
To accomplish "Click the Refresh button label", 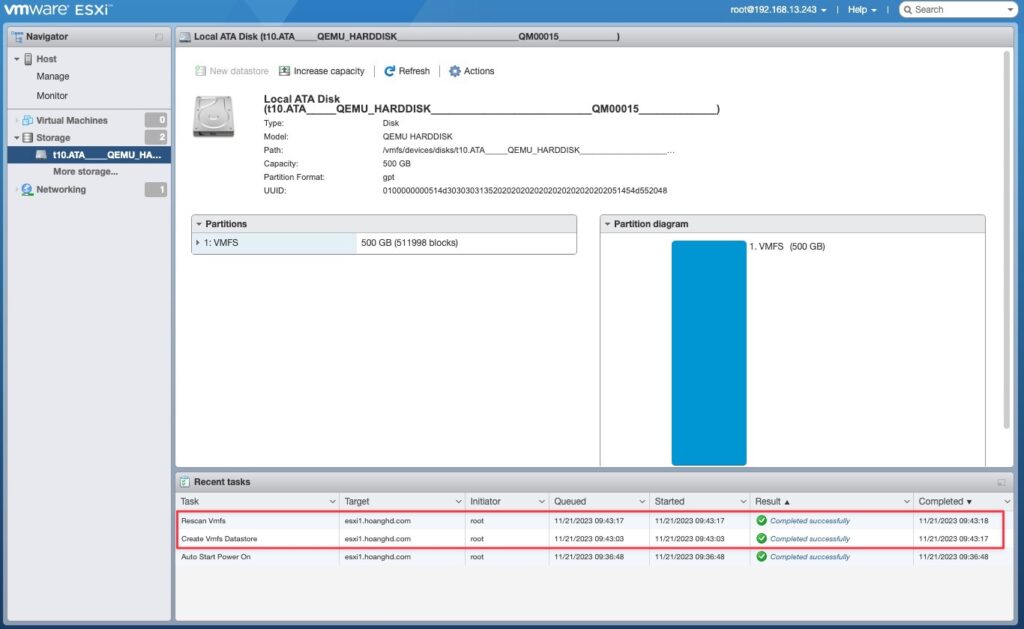I will click(414, 71).
